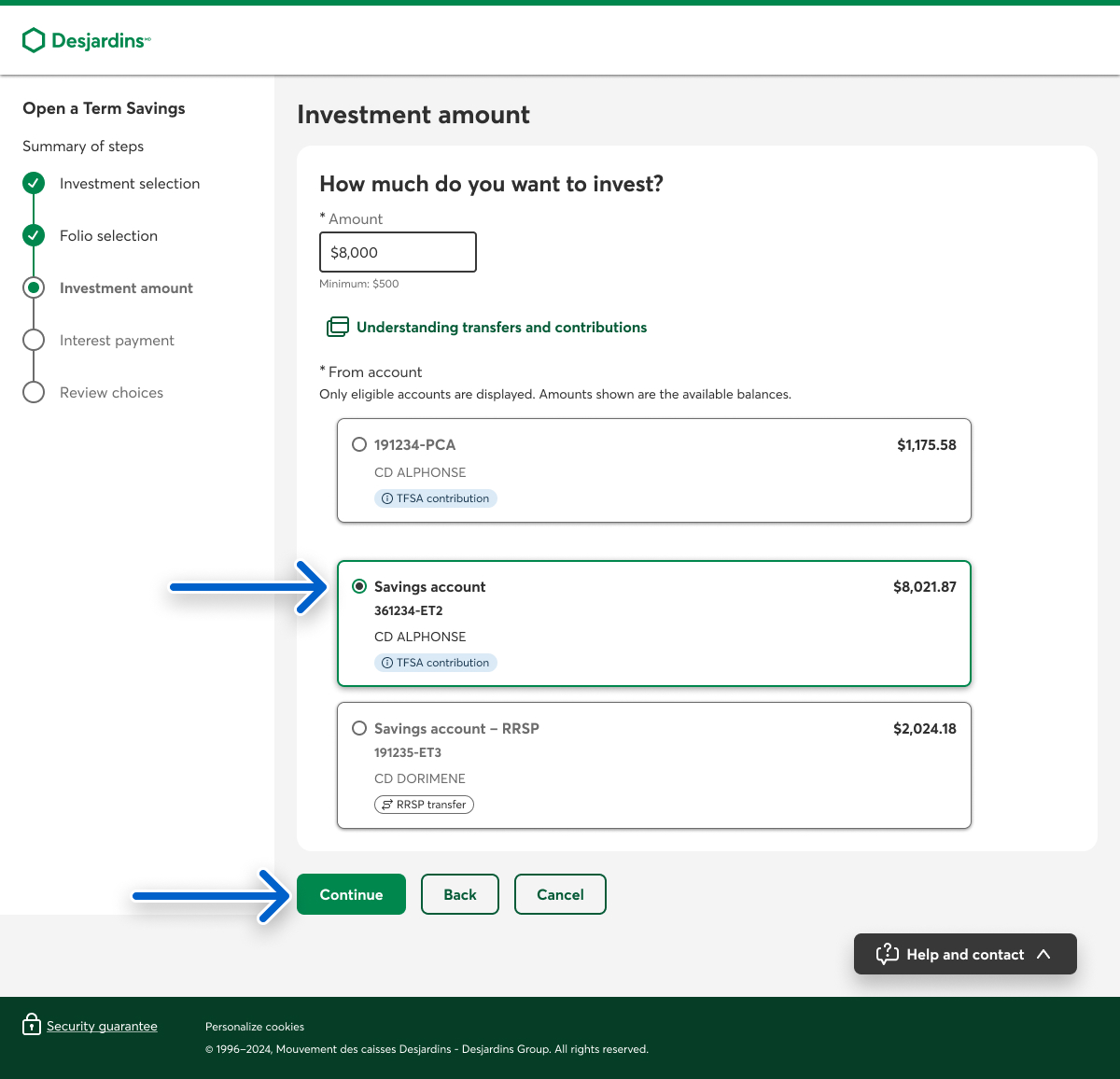Click info icon on 191234-PCA TFSA badge
Screen dimensions: 1120x1079
[387, 498]
